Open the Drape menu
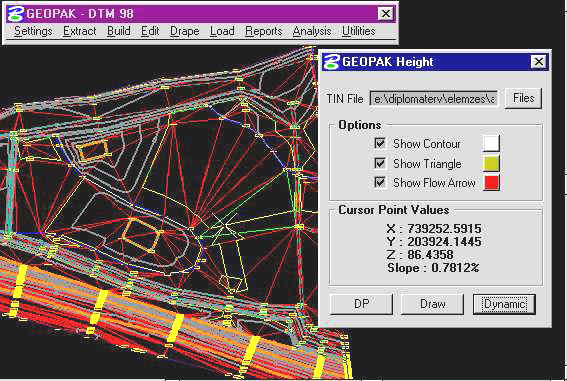The image size is (567, 381). pos(184,31)
